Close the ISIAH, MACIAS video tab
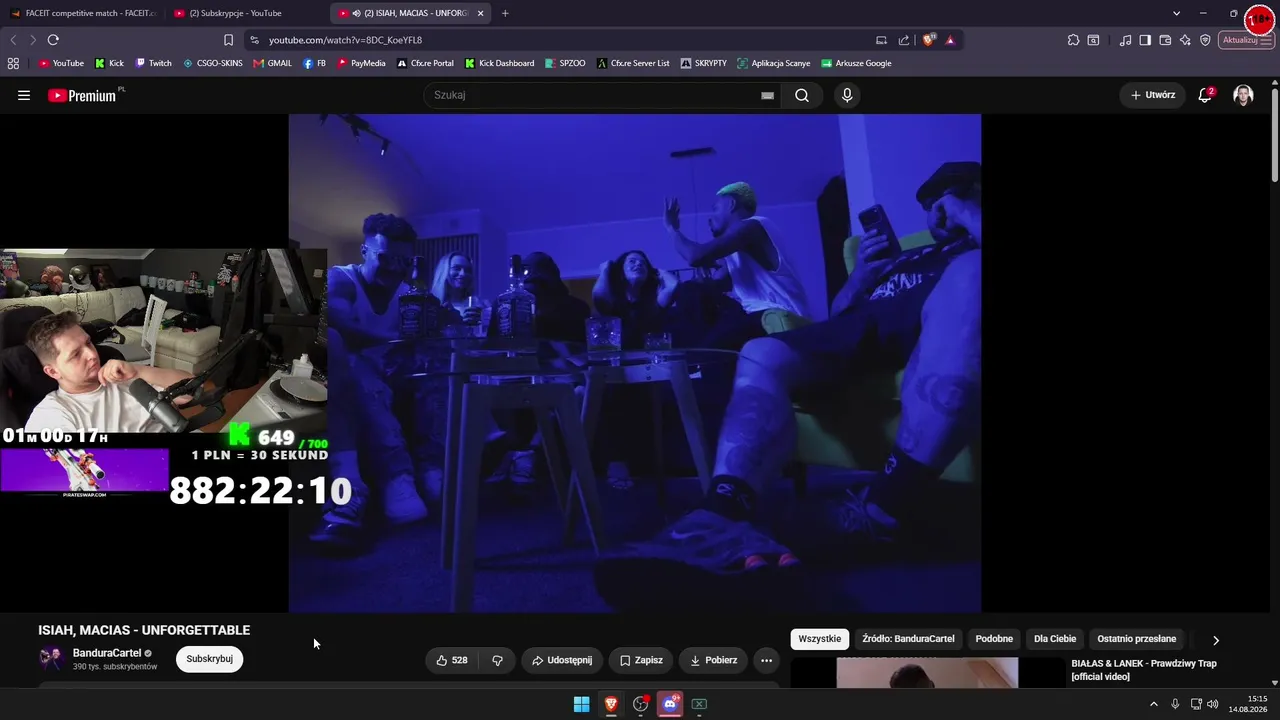This screenshot has width=1280, height=720. [480, 13]
